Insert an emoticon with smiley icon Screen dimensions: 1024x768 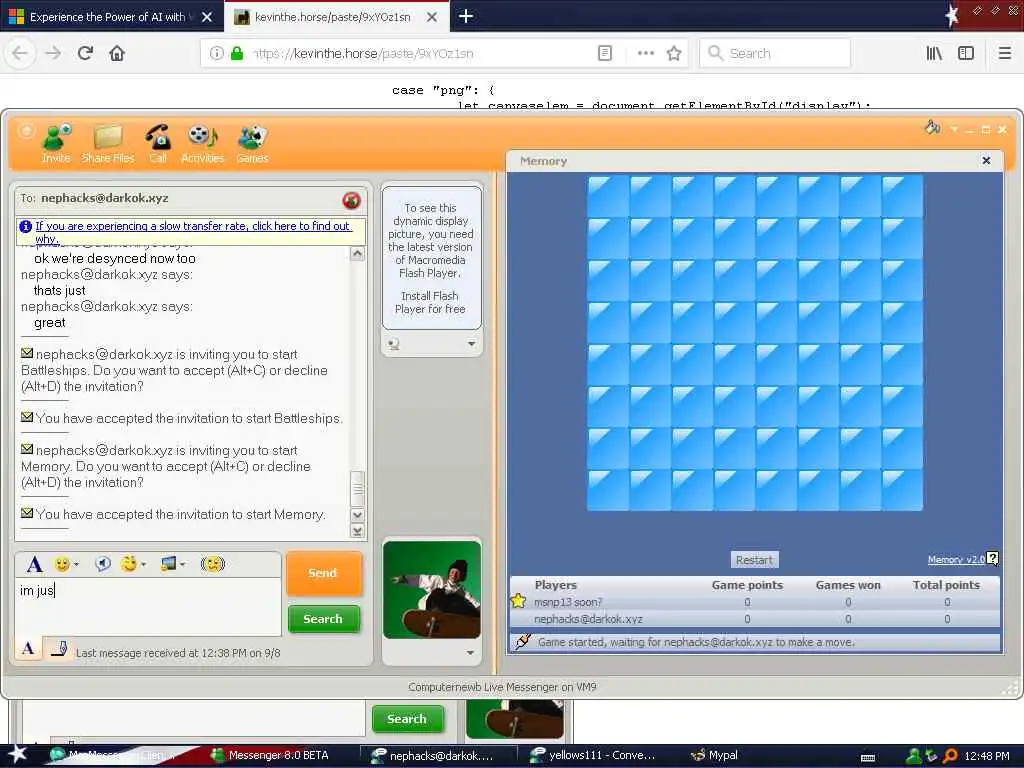(x=62, y=564)
